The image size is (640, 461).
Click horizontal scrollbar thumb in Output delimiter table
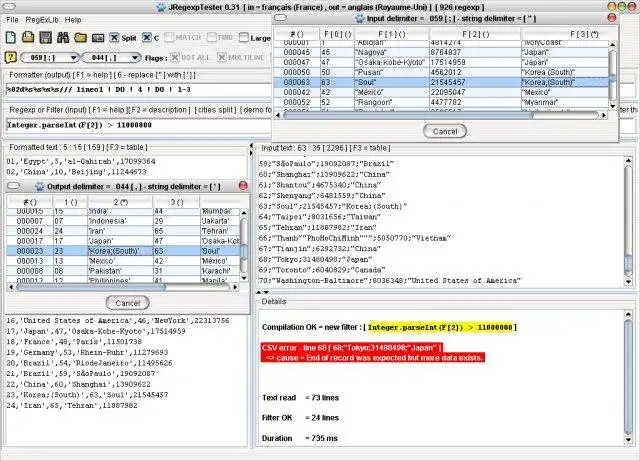(91, 287)
